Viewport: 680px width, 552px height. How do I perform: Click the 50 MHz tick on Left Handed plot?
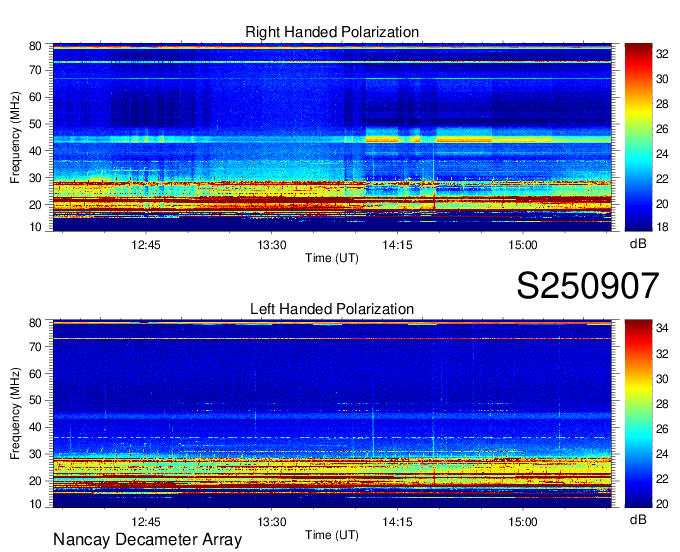[35, 401]
